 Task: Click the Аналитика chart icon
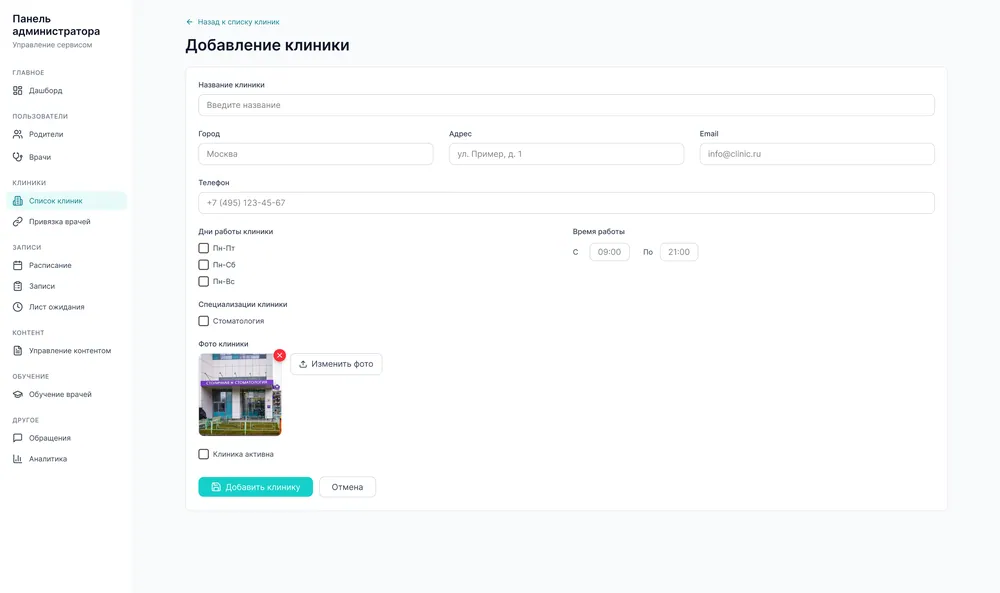18,458
